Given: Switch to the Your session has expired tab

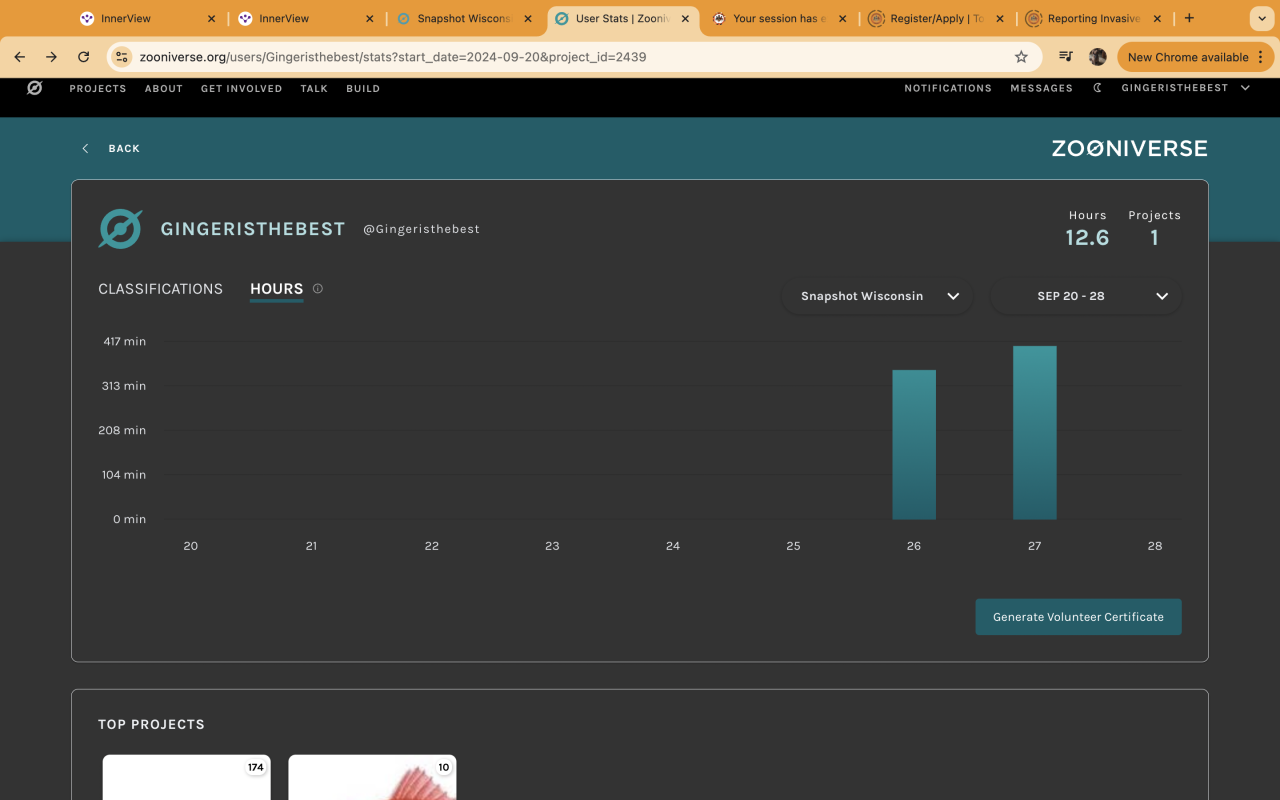Looking at the screenshot, I should point(779,18).
